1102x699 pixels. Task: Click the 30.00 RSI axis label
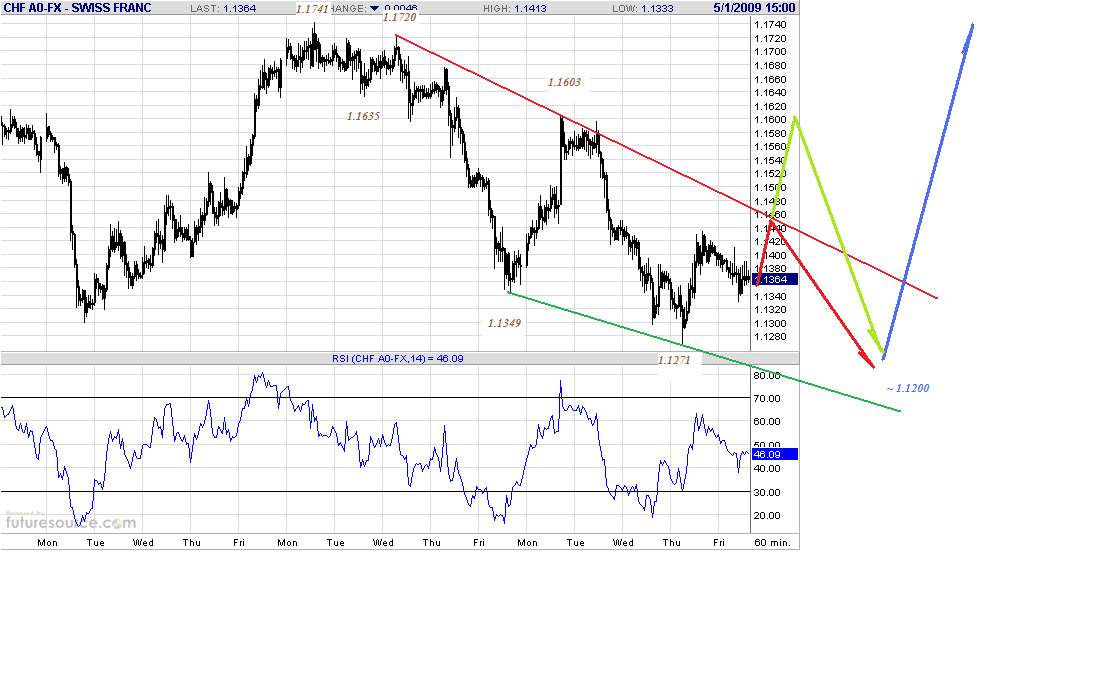tap(767, 492)
